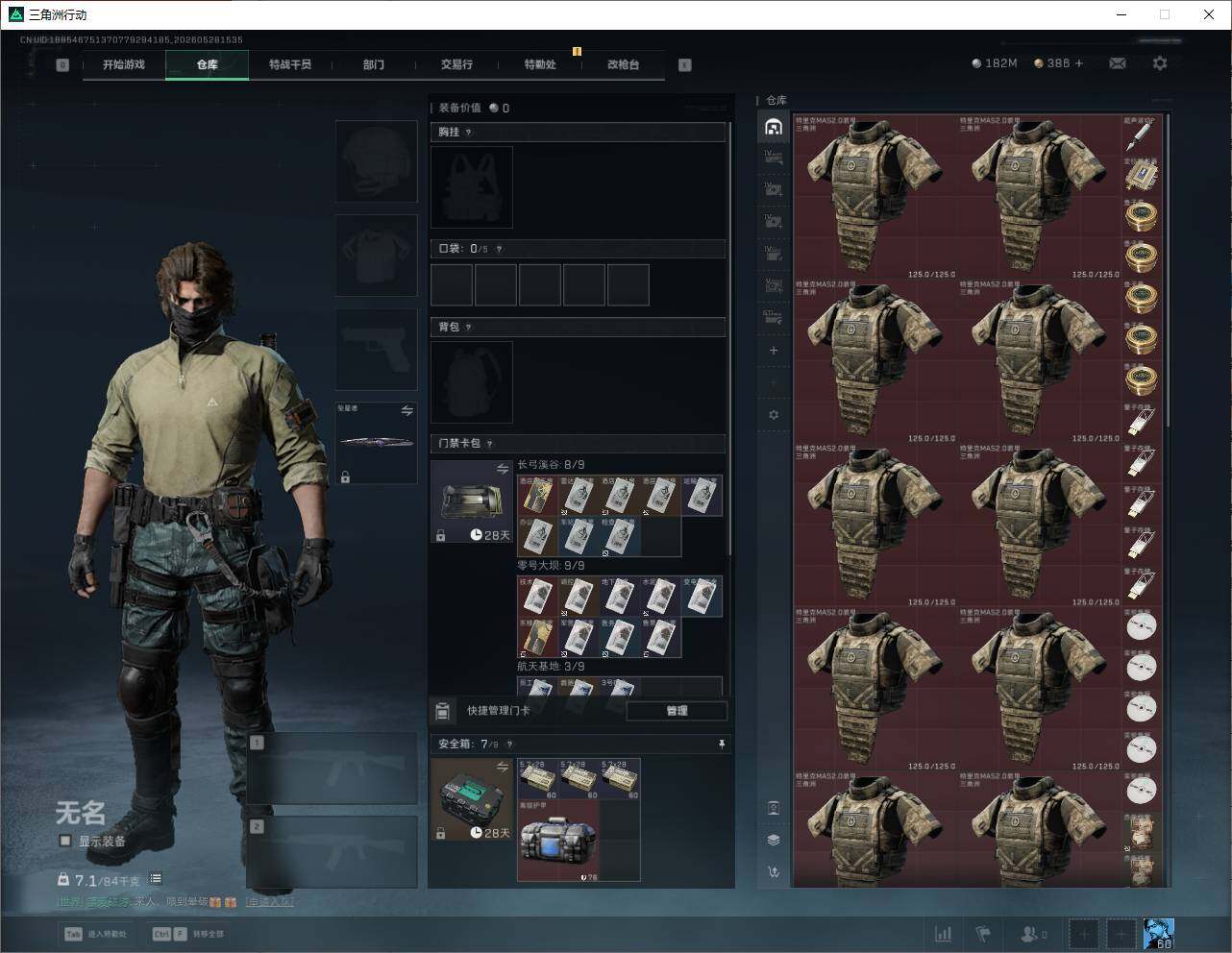
Task: Click the empty backpack slot
Action: pyautogui.click(x=472, y=381)
